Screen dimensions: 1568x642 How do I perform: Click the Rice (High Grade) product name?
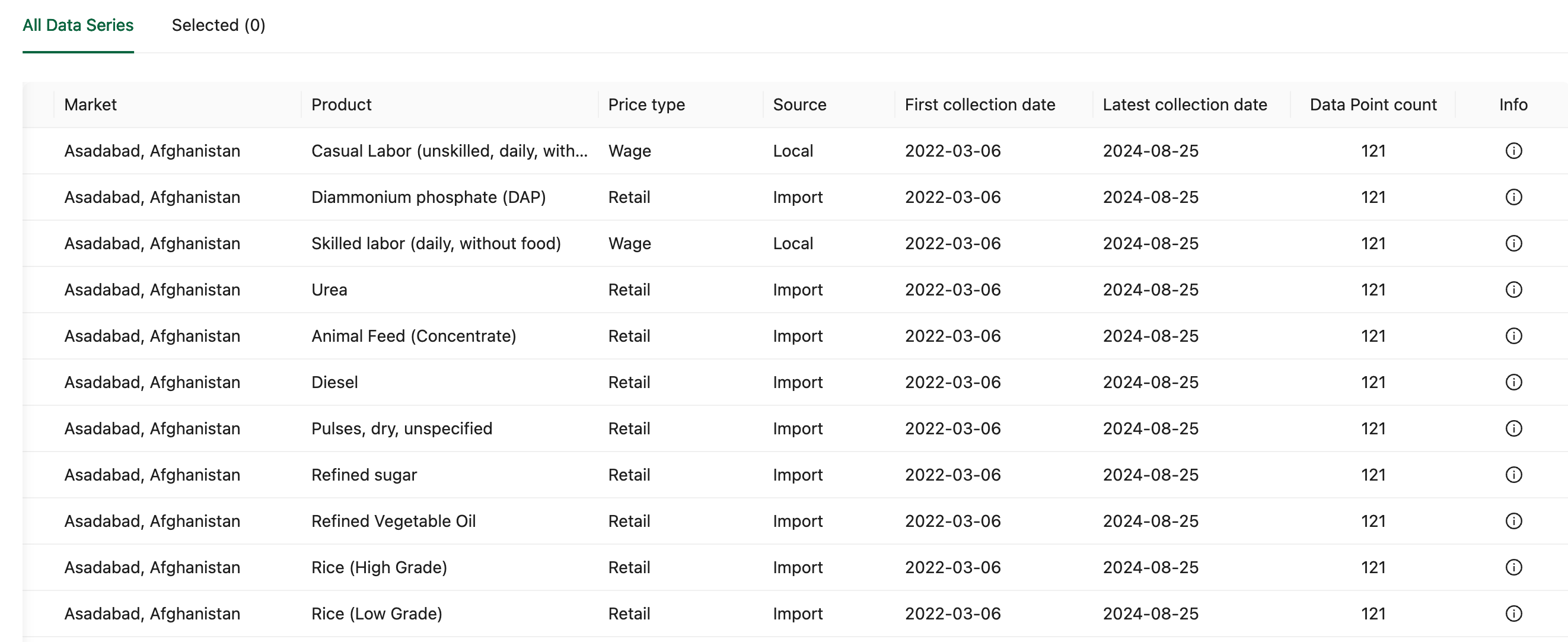click(379, 567)
